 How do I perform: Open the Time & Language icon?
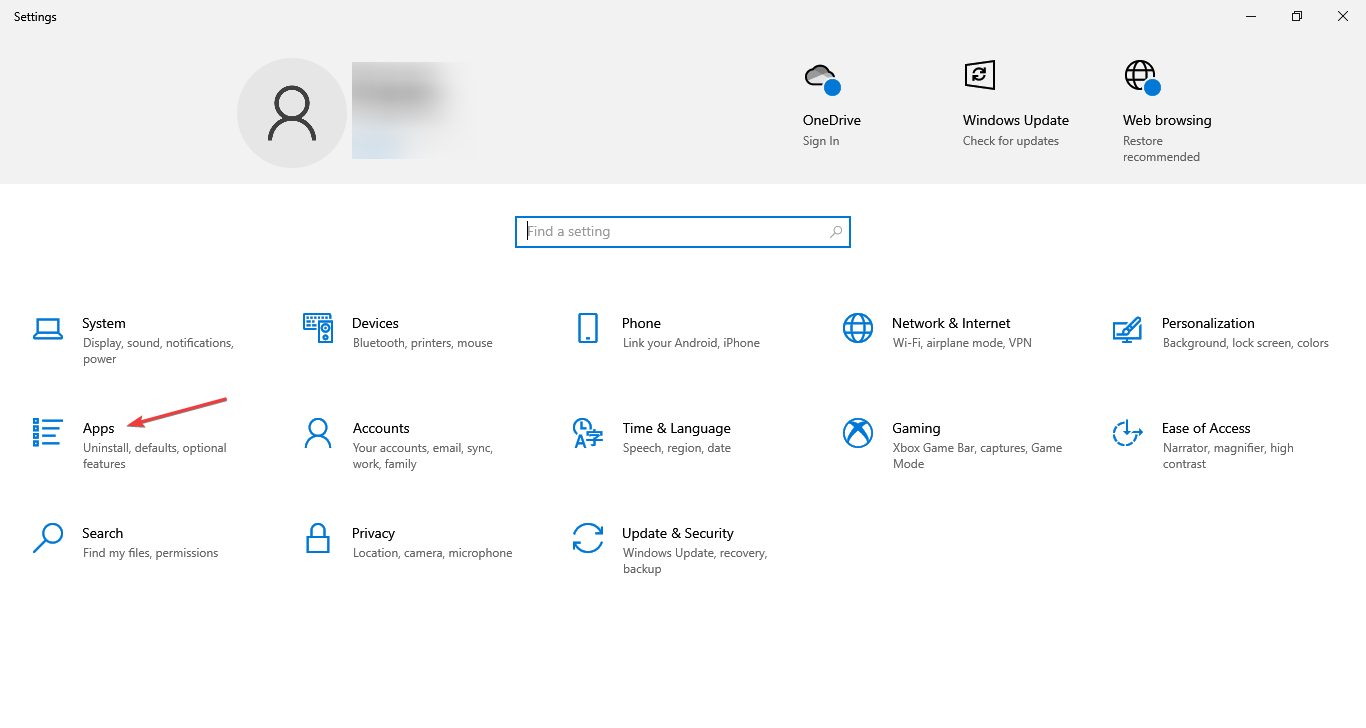click(588, 433)
